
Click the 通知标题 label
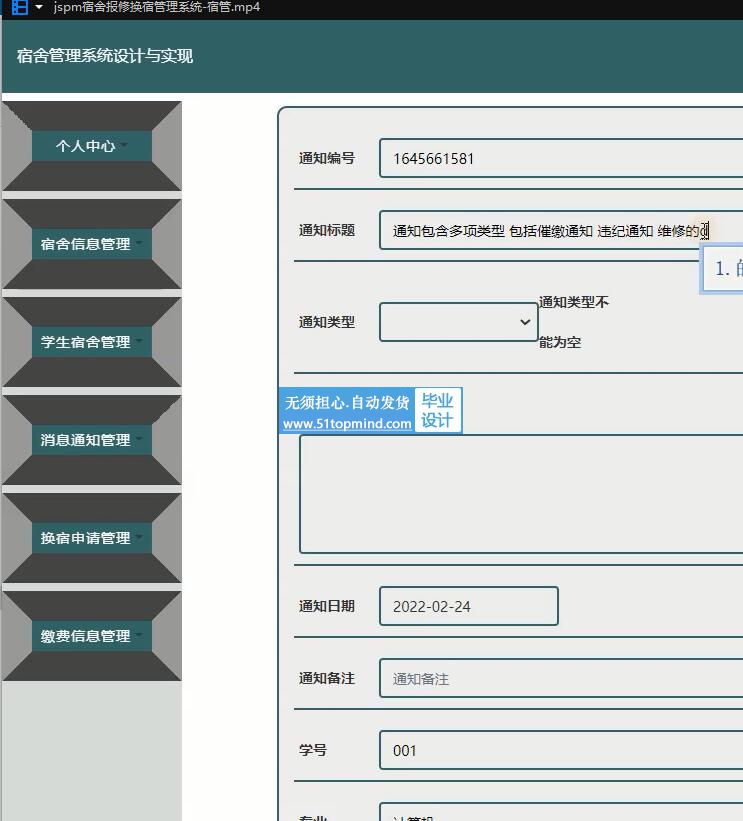coord(327,230)
